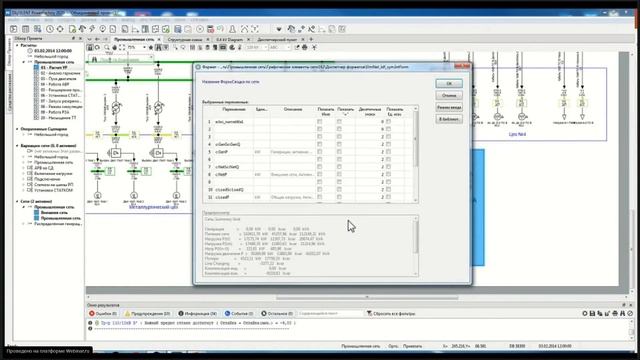Click Отмена to cancel format dialog

pos(449,96)
